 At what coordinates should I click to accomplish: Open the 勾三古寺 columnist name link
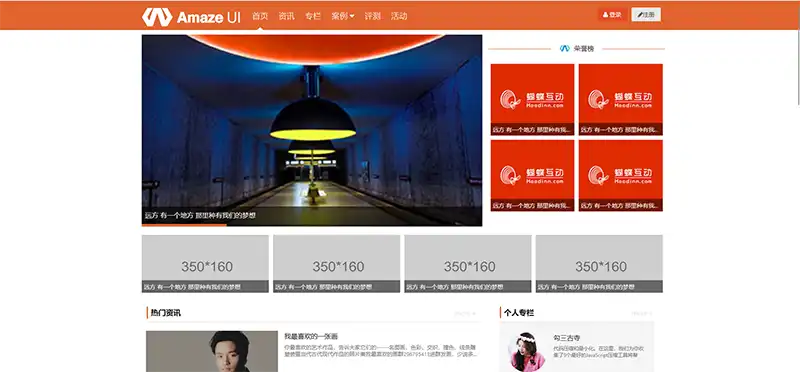coord(567,338)
